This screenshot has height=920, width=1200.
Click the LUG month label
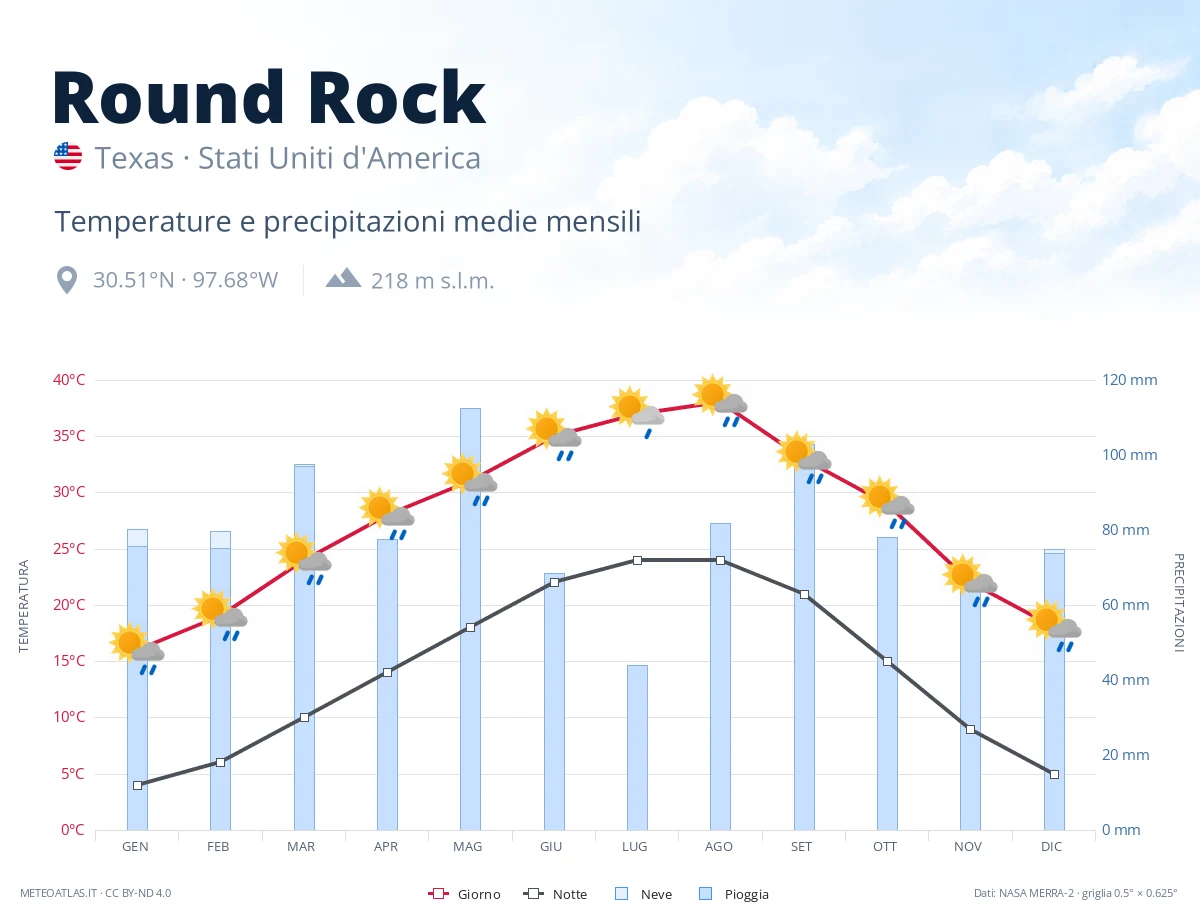coord(635,846)
